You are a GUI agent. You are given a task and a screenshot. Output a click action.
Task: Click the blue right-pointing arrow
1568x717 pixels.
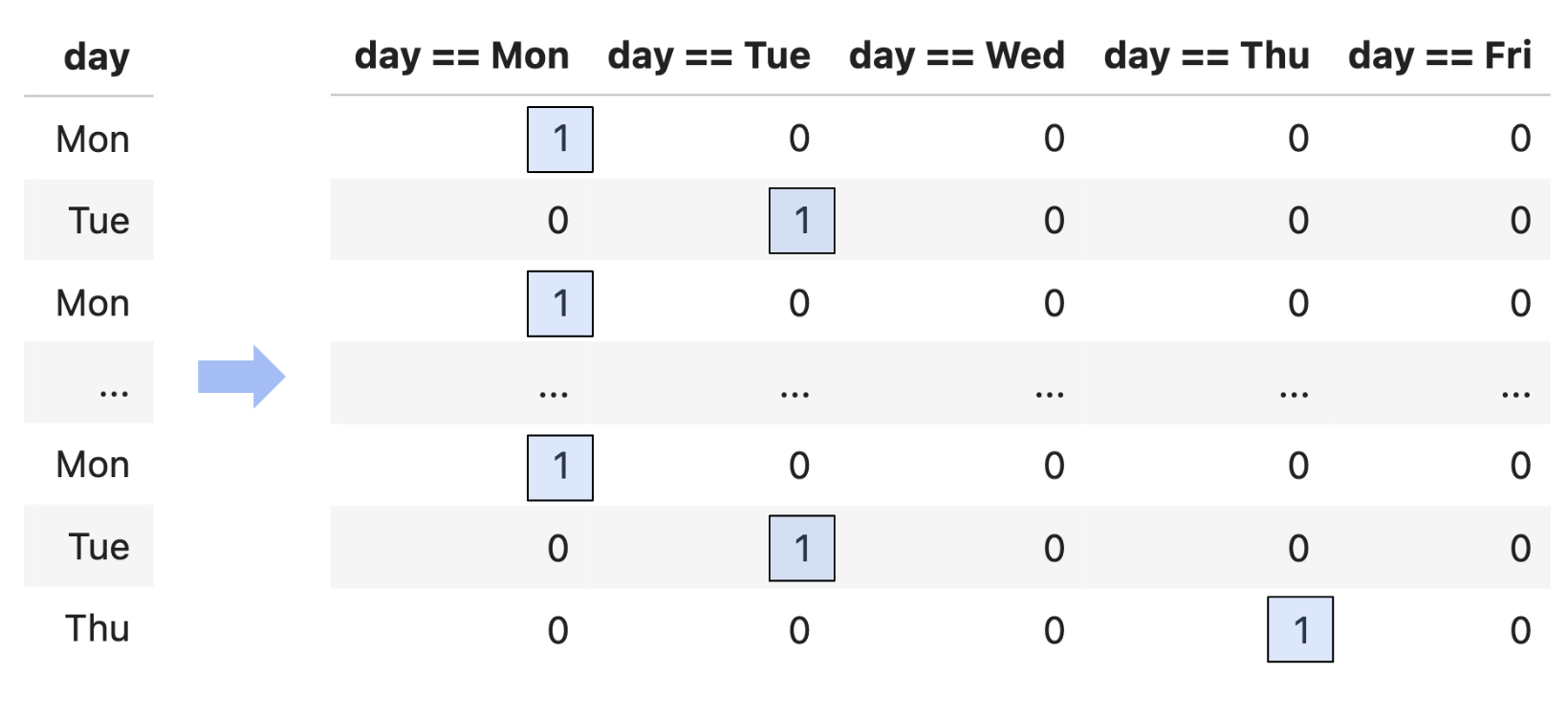click(x=241, y=377)
